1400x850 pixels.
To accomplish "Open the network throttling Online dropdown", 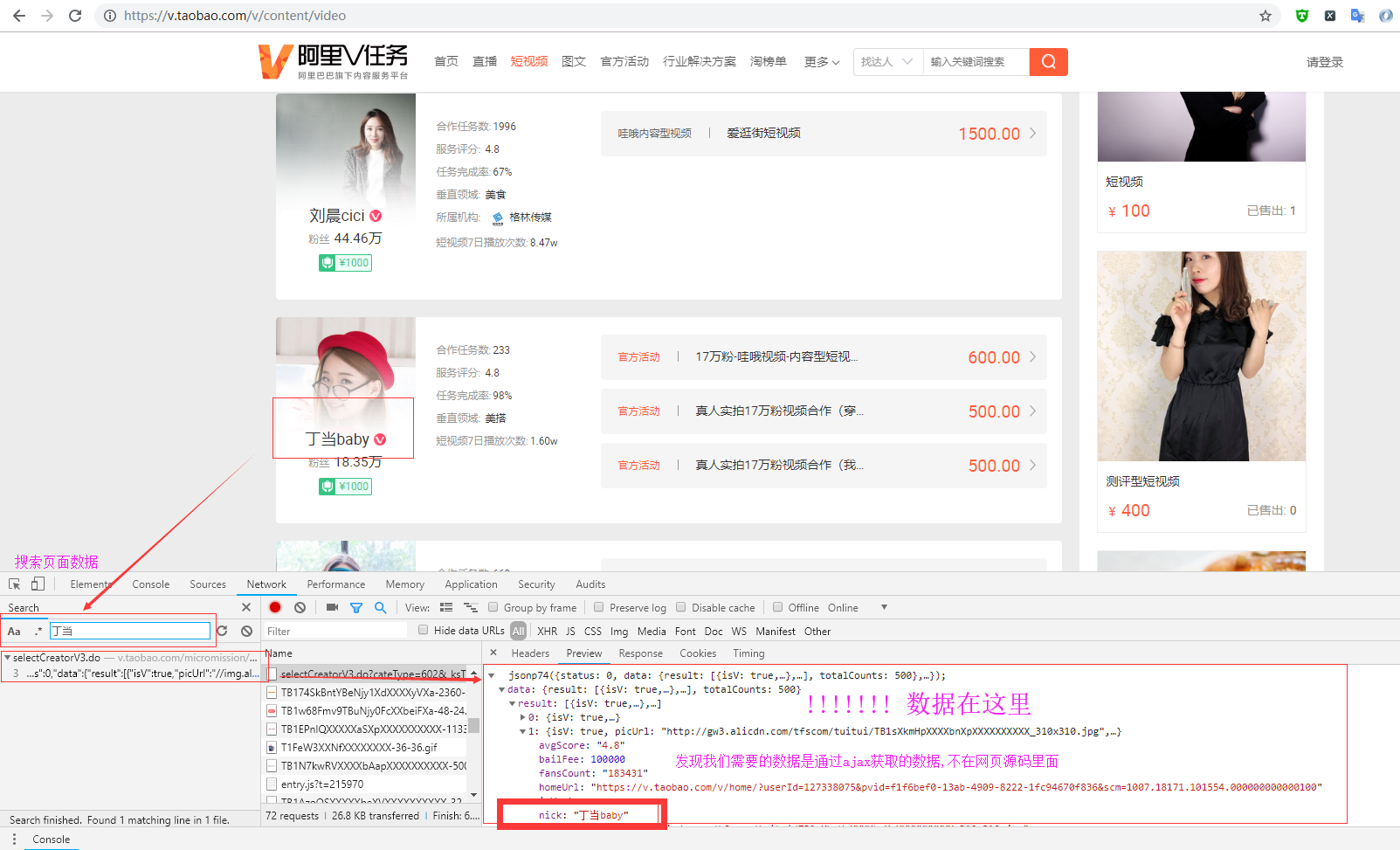I will (857, 607).
